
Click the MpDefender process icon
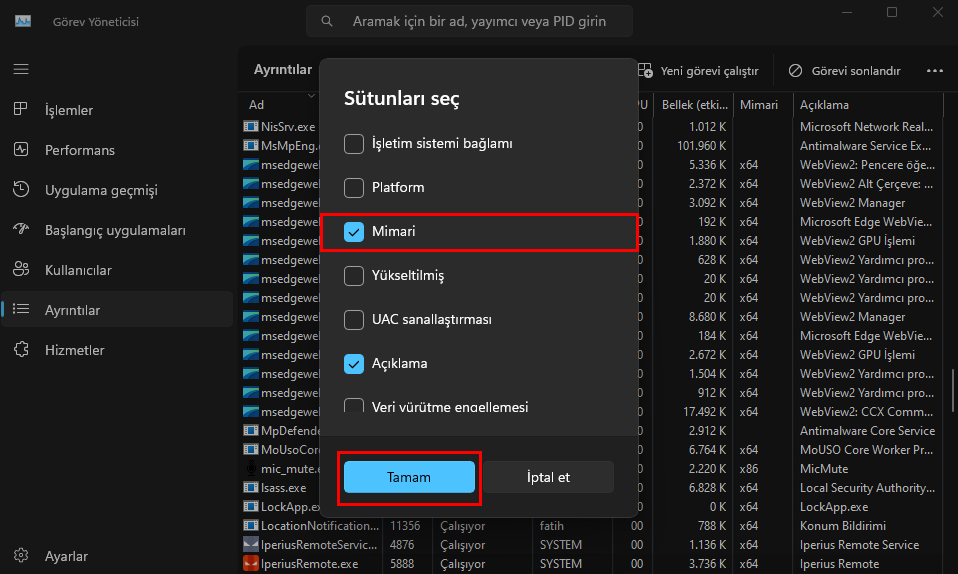point(250,430)
